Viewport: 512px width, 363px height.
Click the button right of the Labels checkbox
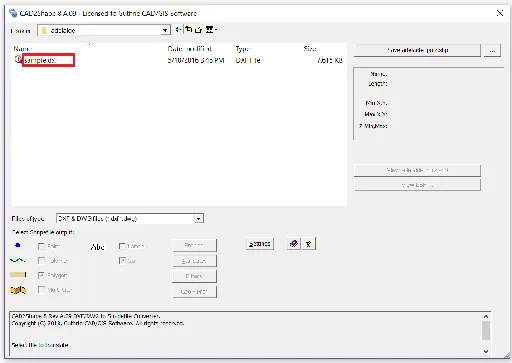[194, 245]
